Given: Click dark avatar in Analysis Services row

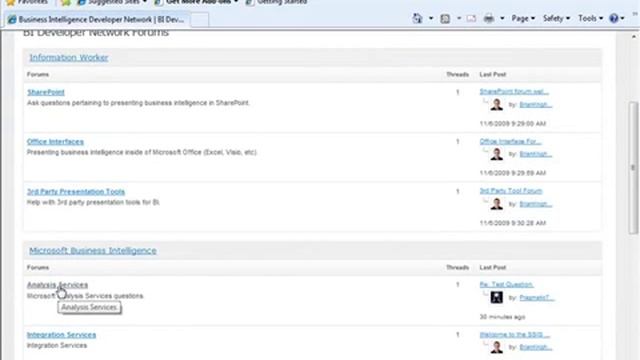Looking at the screenshot, I should (x=496, y=297).
